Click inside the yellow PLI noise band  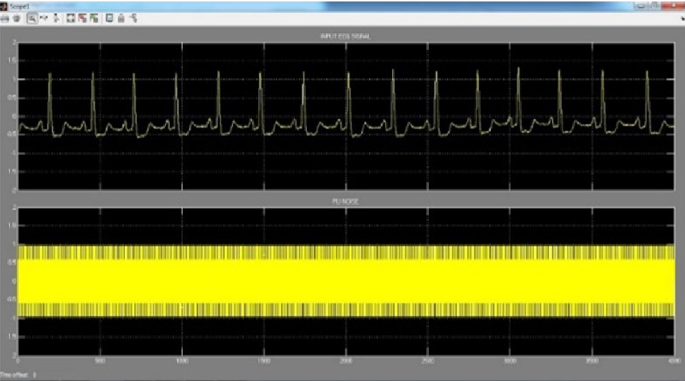346,281
